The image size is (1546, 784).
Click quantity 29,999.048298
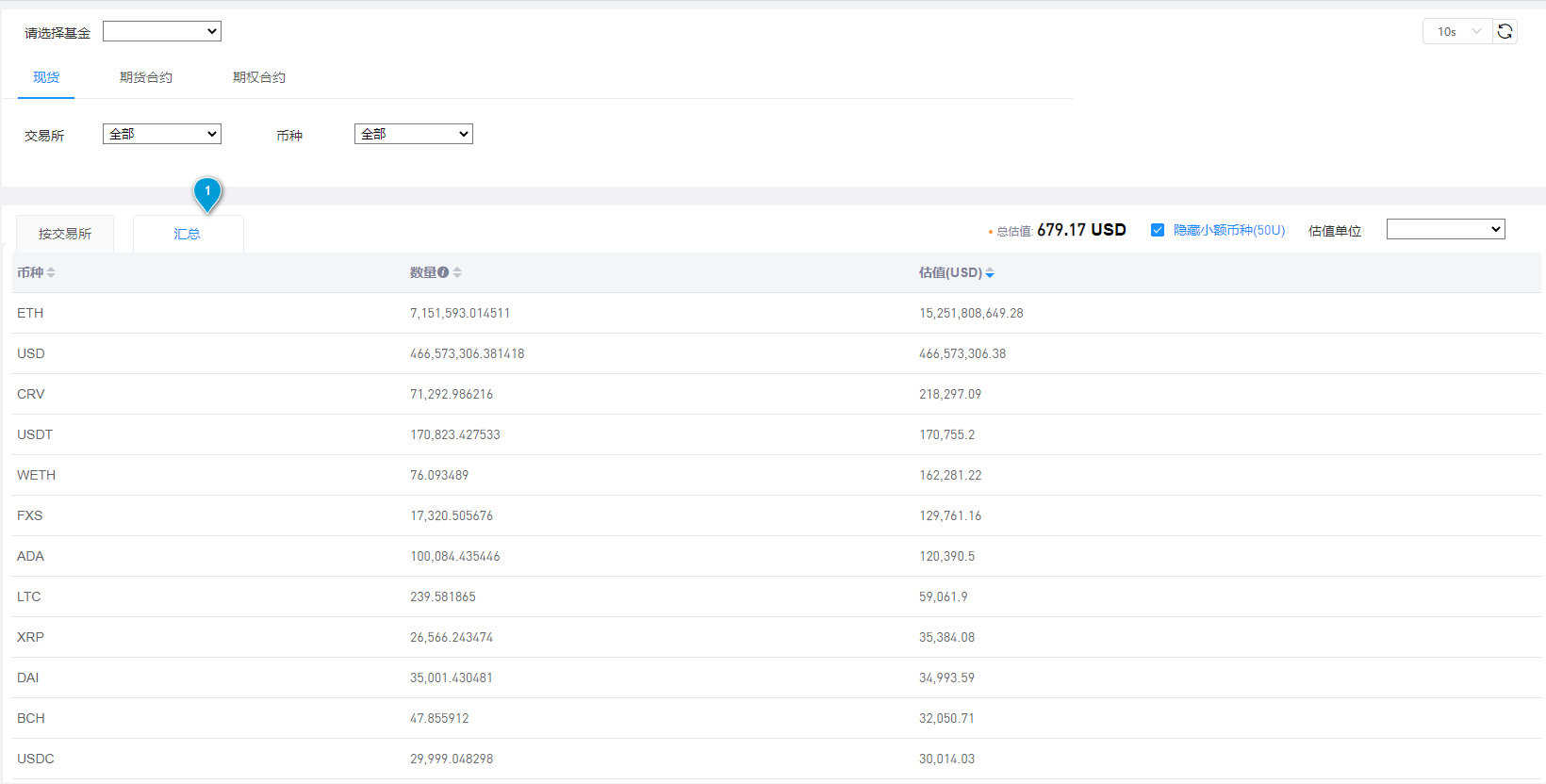tap(452, 759)
